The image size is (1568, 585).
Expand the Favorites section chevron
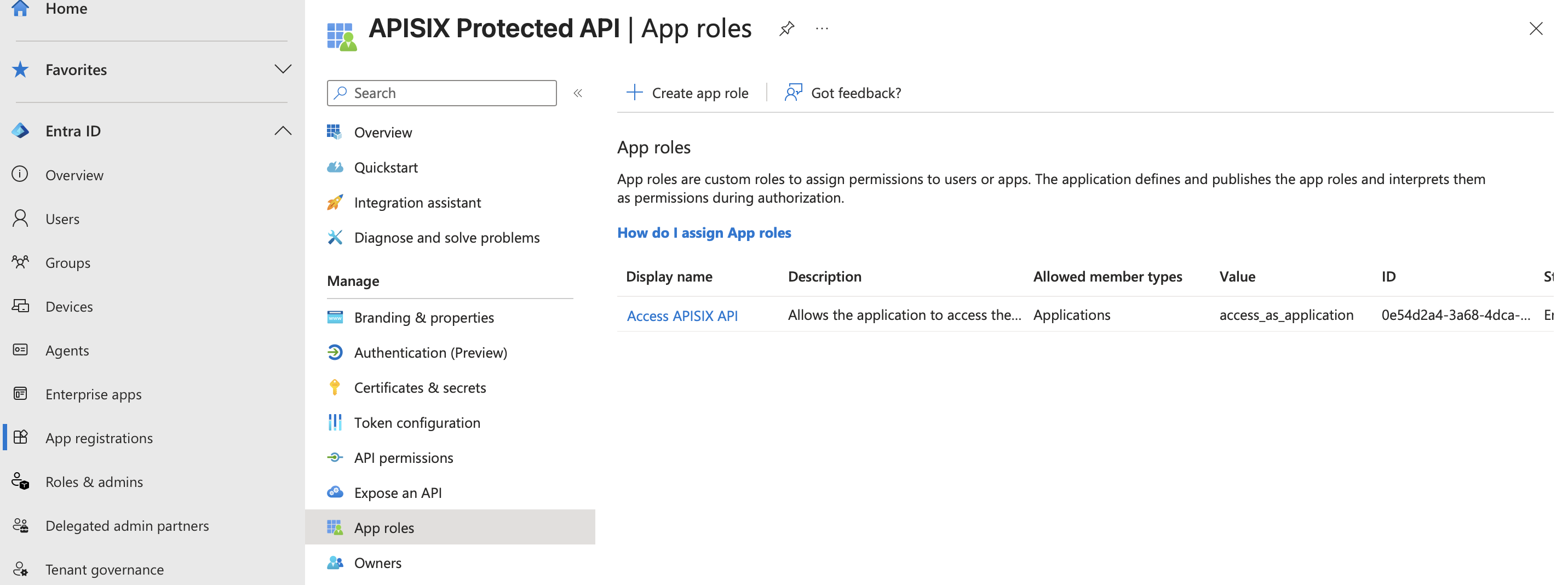pos(283,70)
